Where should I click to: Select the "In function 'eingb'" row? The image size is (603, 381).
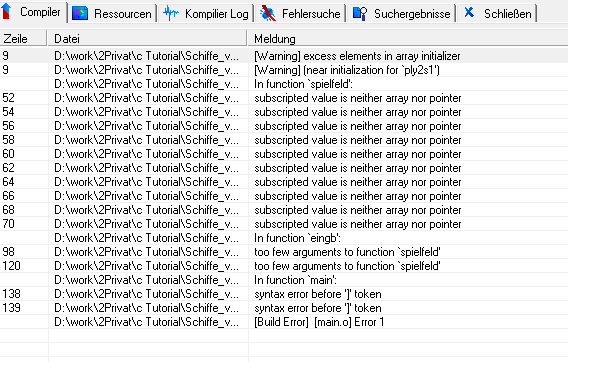click(284, 238)
